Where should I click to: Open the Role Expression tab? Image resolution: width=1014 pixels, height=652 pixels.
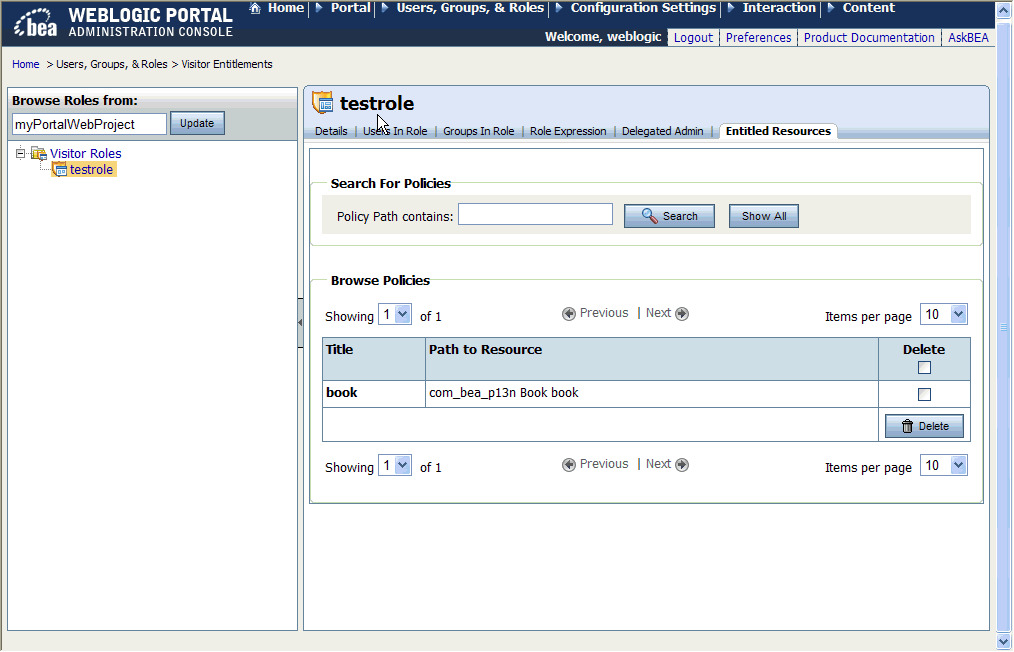click(568, 131)
